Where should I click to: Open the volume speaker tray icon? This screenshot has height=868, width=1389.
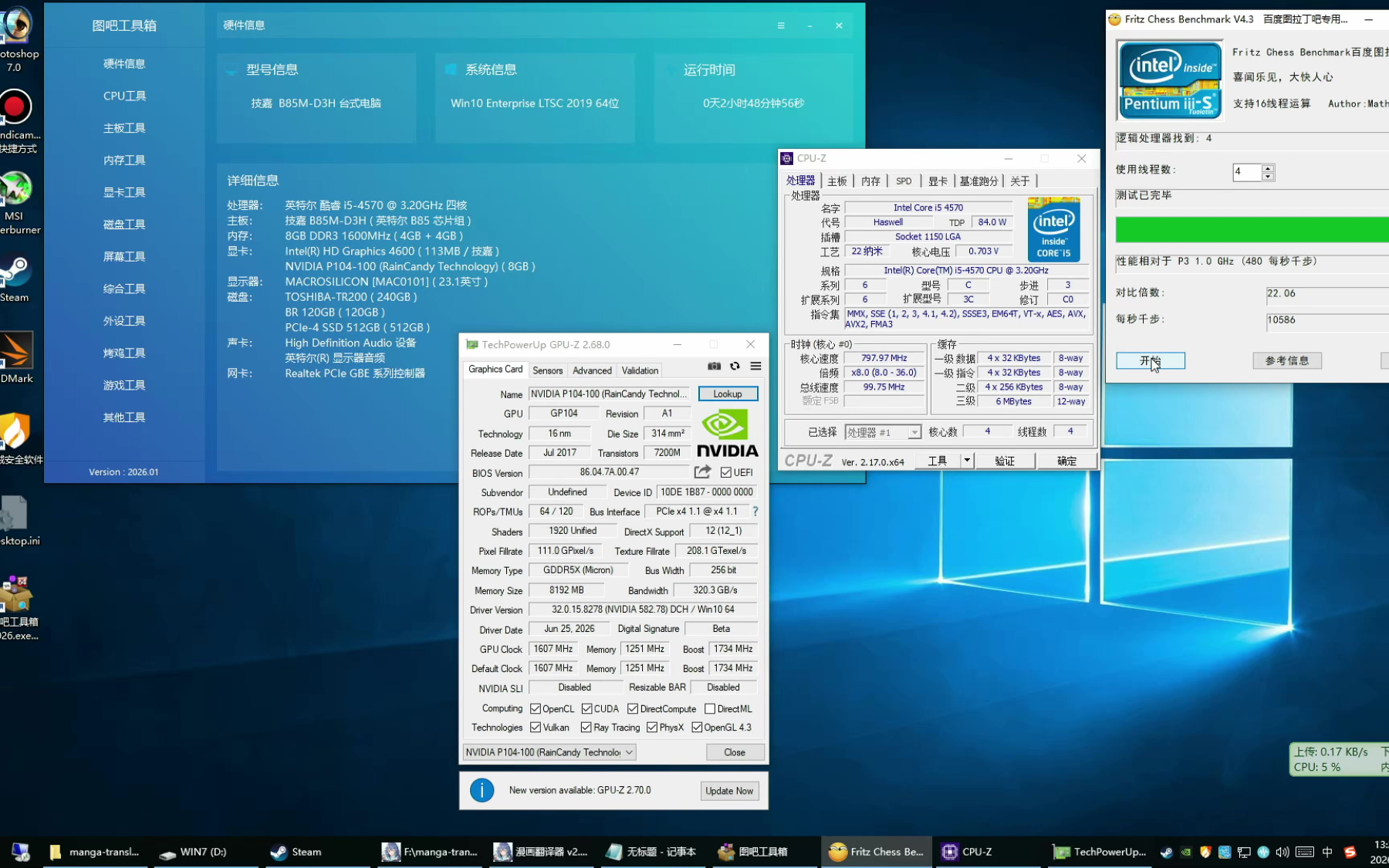[x=1283, y=852]
